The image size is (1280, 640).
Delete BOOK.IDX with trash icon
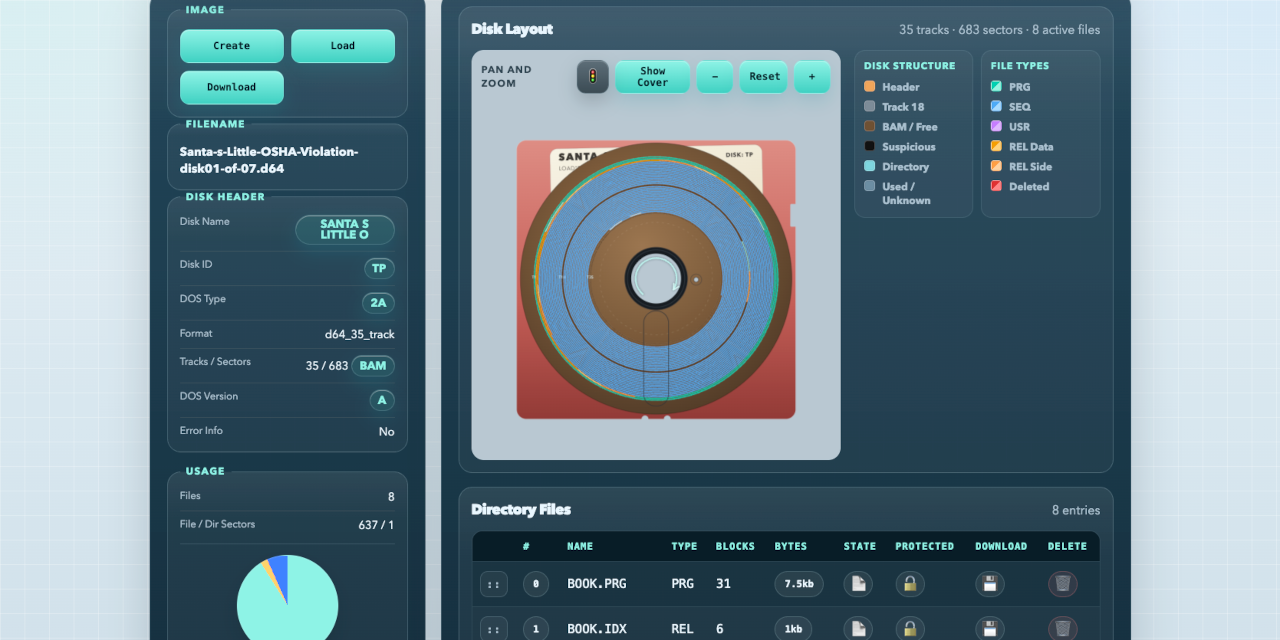[x=1063, y=629]
